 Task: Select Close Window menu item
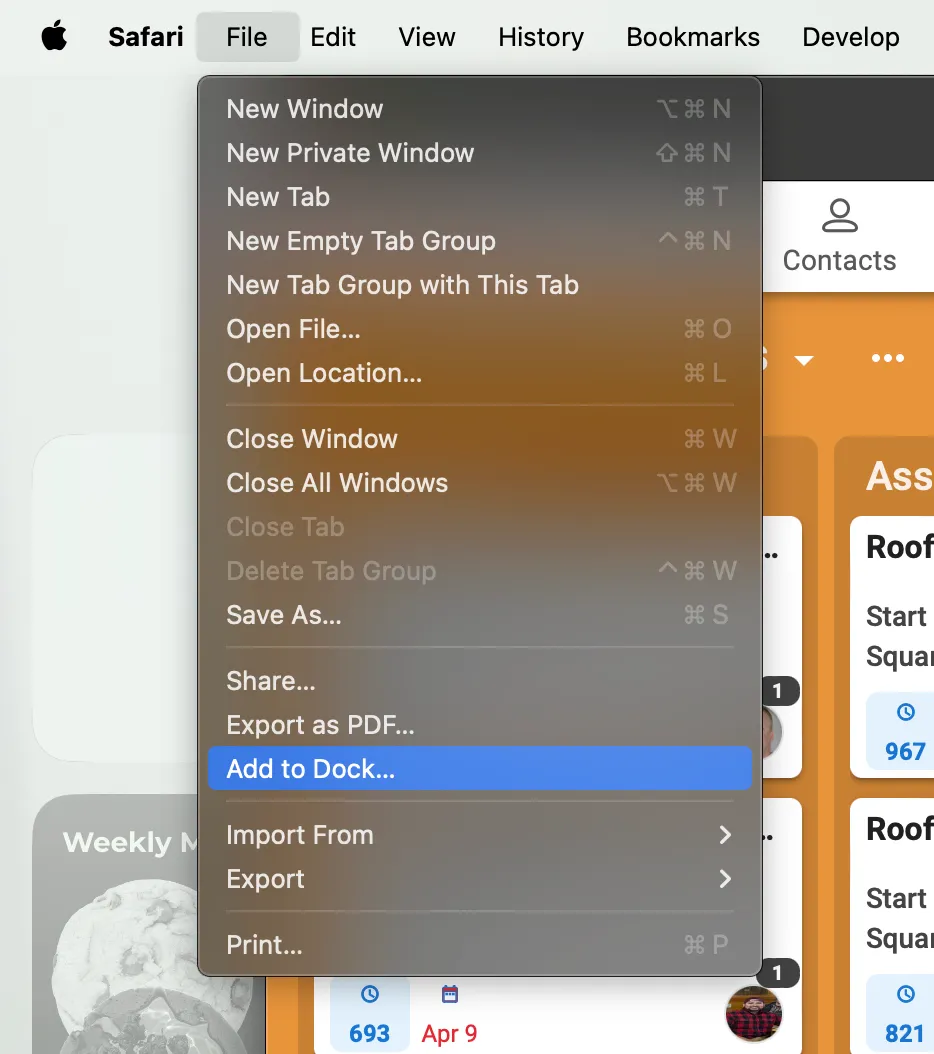(480, 439)
